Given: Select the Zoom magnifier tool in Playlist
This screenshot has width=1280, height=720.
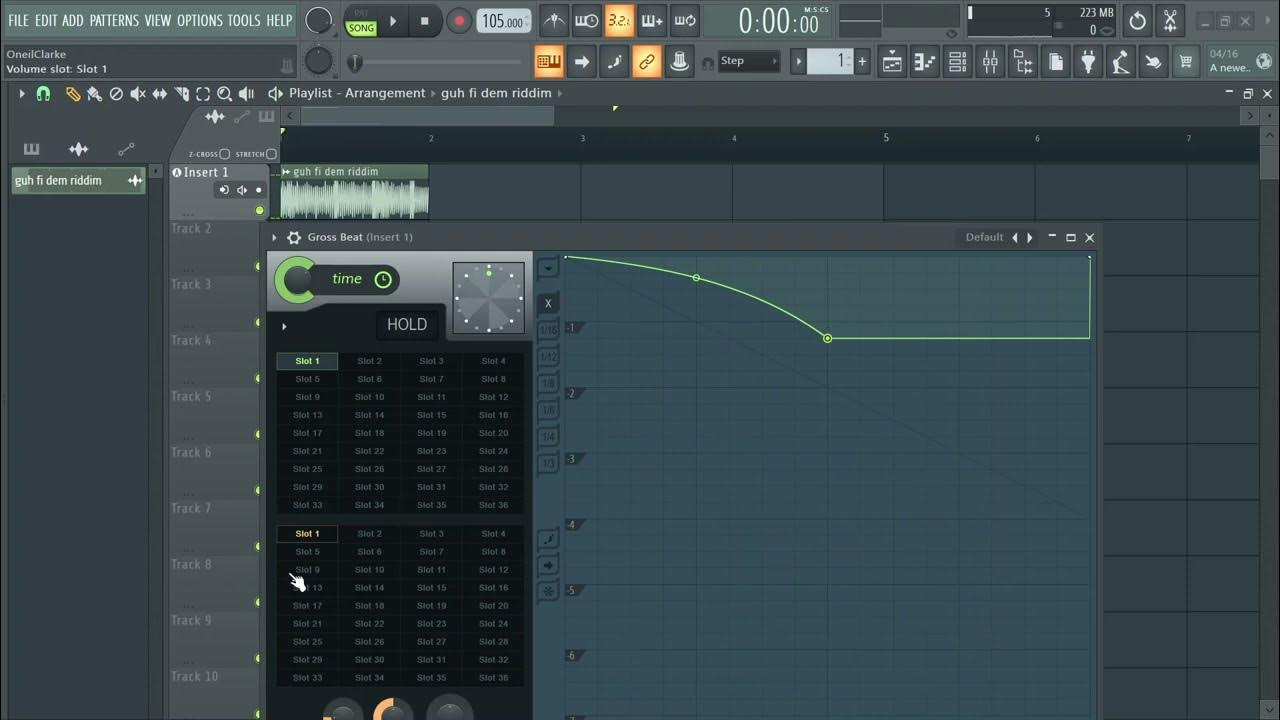Looking at the screenshot, I should (225, 93).
